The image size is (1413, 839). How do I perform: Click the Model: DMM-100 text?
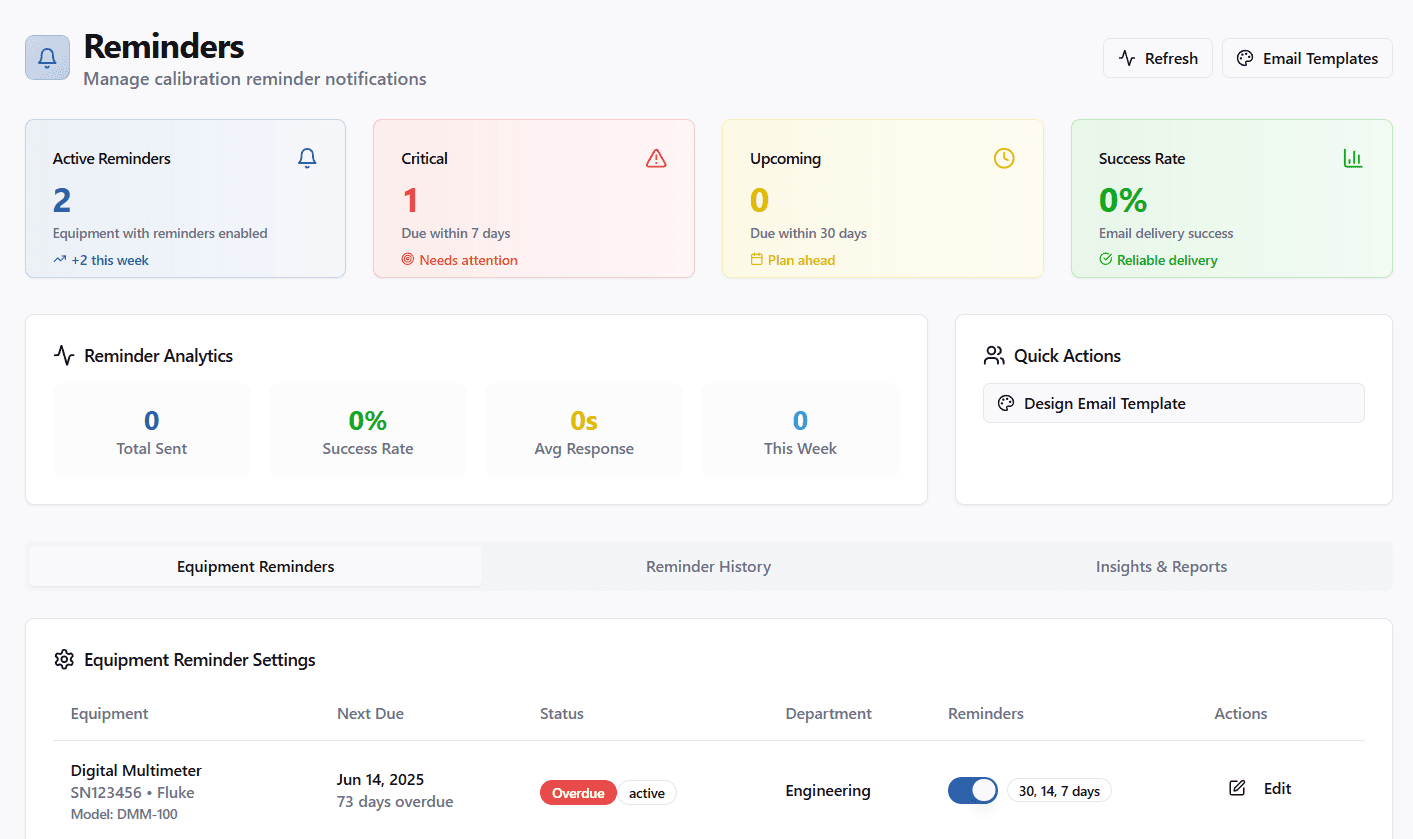click(124, 814)
